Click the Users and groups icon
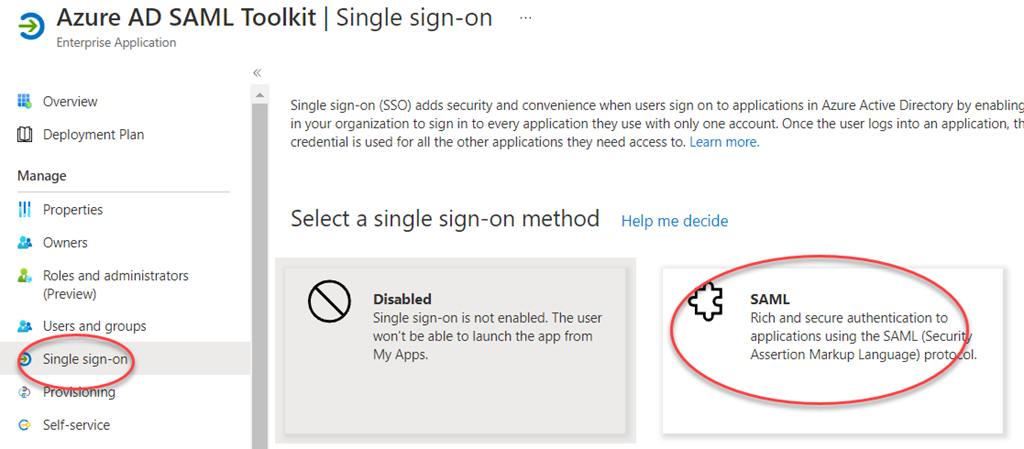Viewport: 1024px width, 449px height. (25, 326)
